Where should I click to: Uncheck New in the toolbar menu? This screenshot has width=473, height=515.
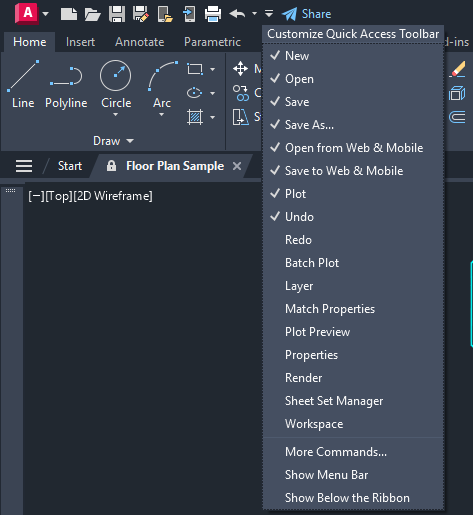(353, 56)
